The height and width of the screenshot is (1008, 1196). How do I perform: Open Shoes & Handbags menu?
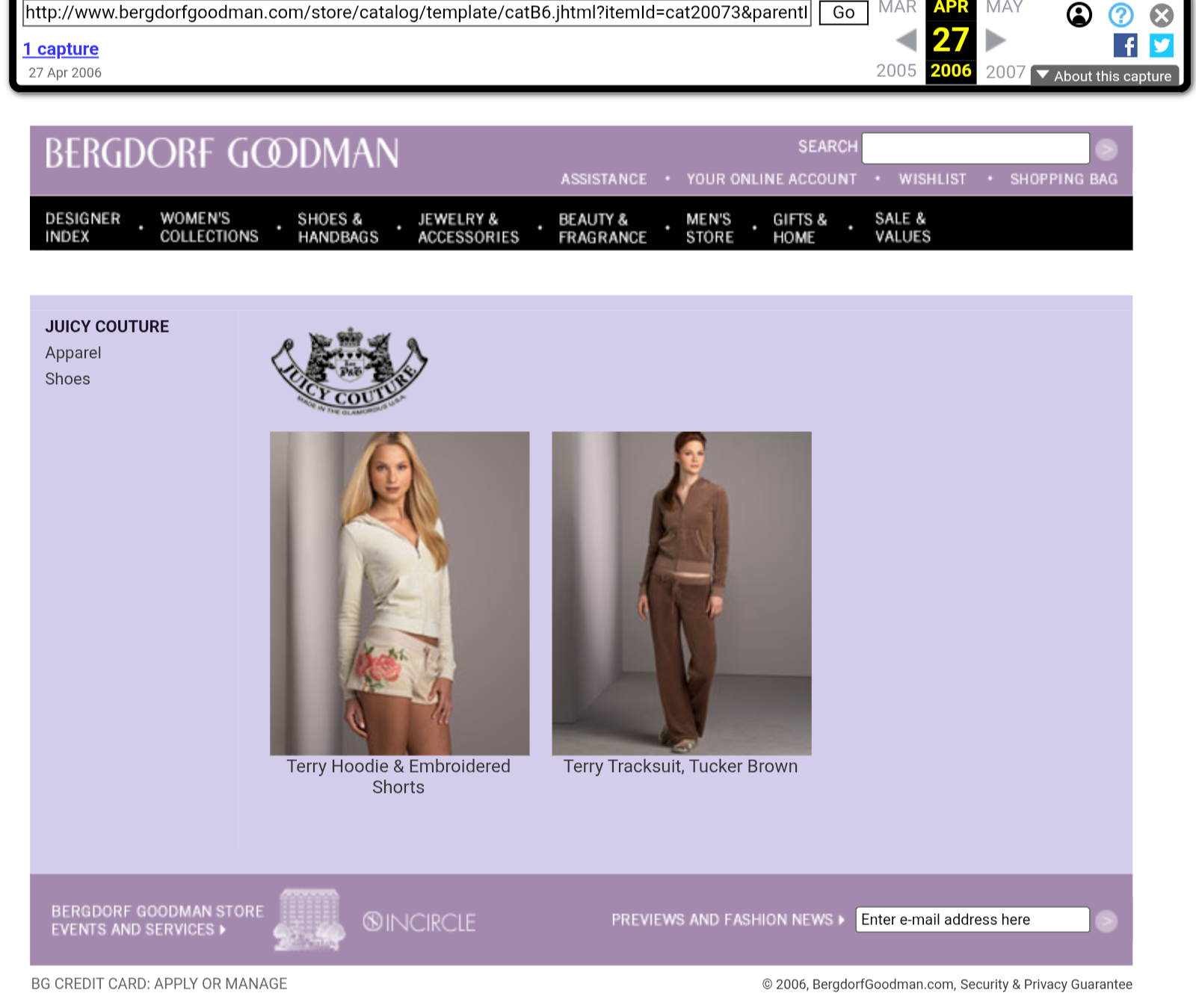point(338,228)
